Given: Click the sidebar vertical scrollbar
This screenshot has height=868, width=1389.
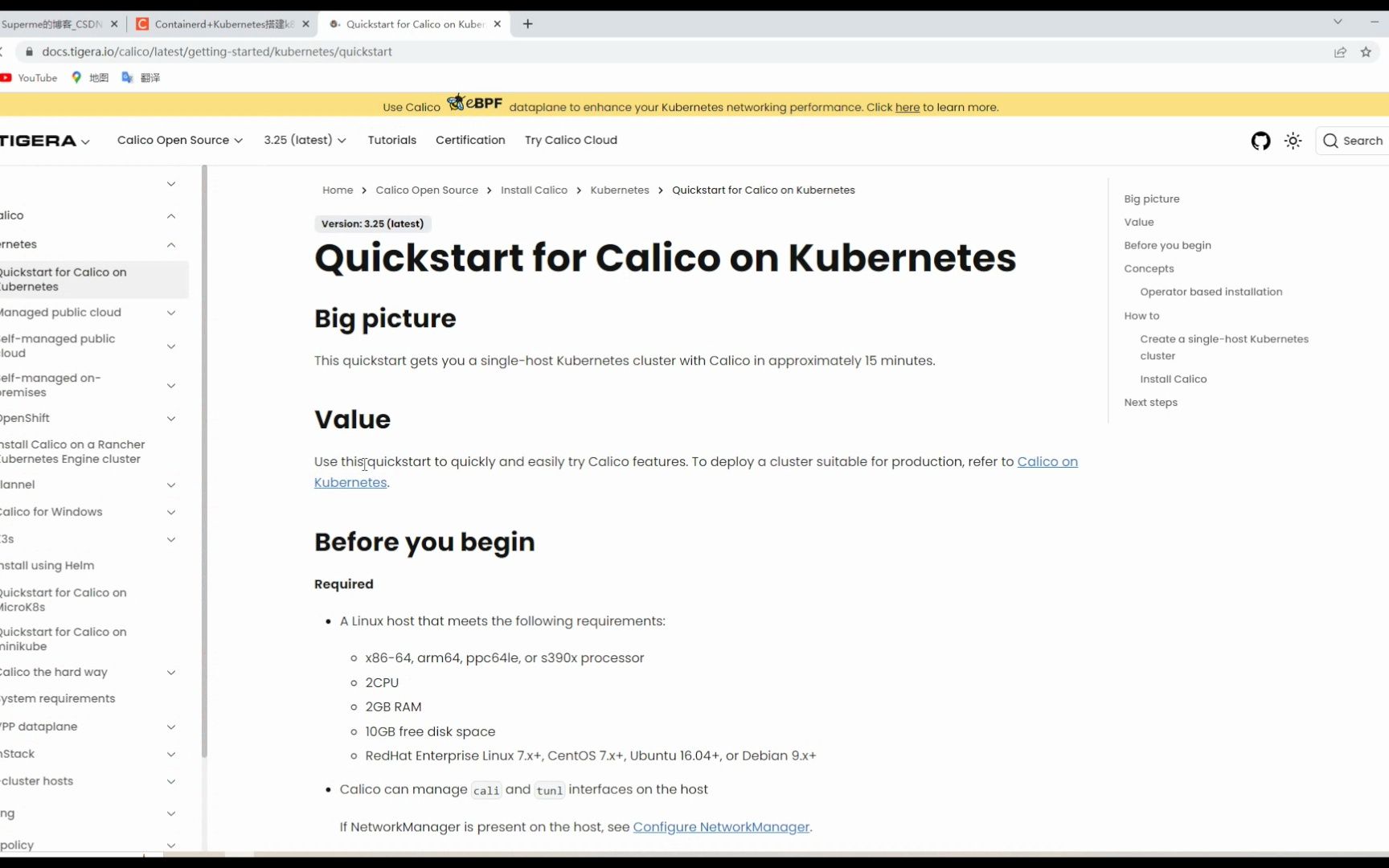Looking at the screenshot, I should coord(204,461).
